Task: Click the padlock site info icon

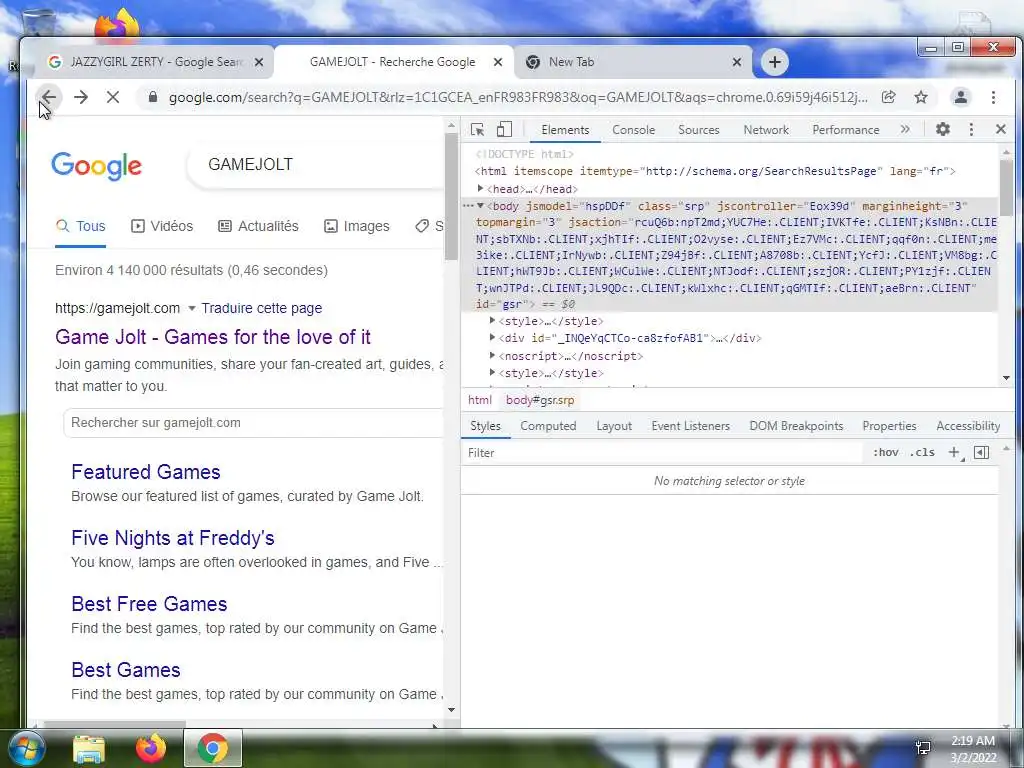Action: pyautogui.click(x=153, y=97)
